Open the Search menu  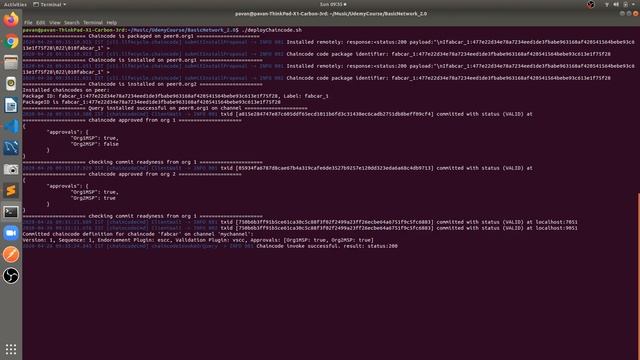71,23
